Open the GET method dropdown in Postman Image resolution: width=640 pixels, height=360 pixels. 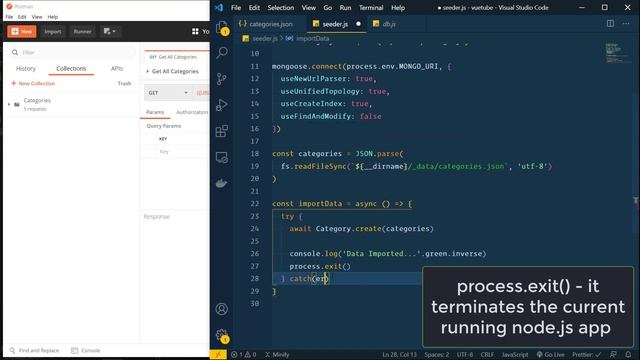168,93
